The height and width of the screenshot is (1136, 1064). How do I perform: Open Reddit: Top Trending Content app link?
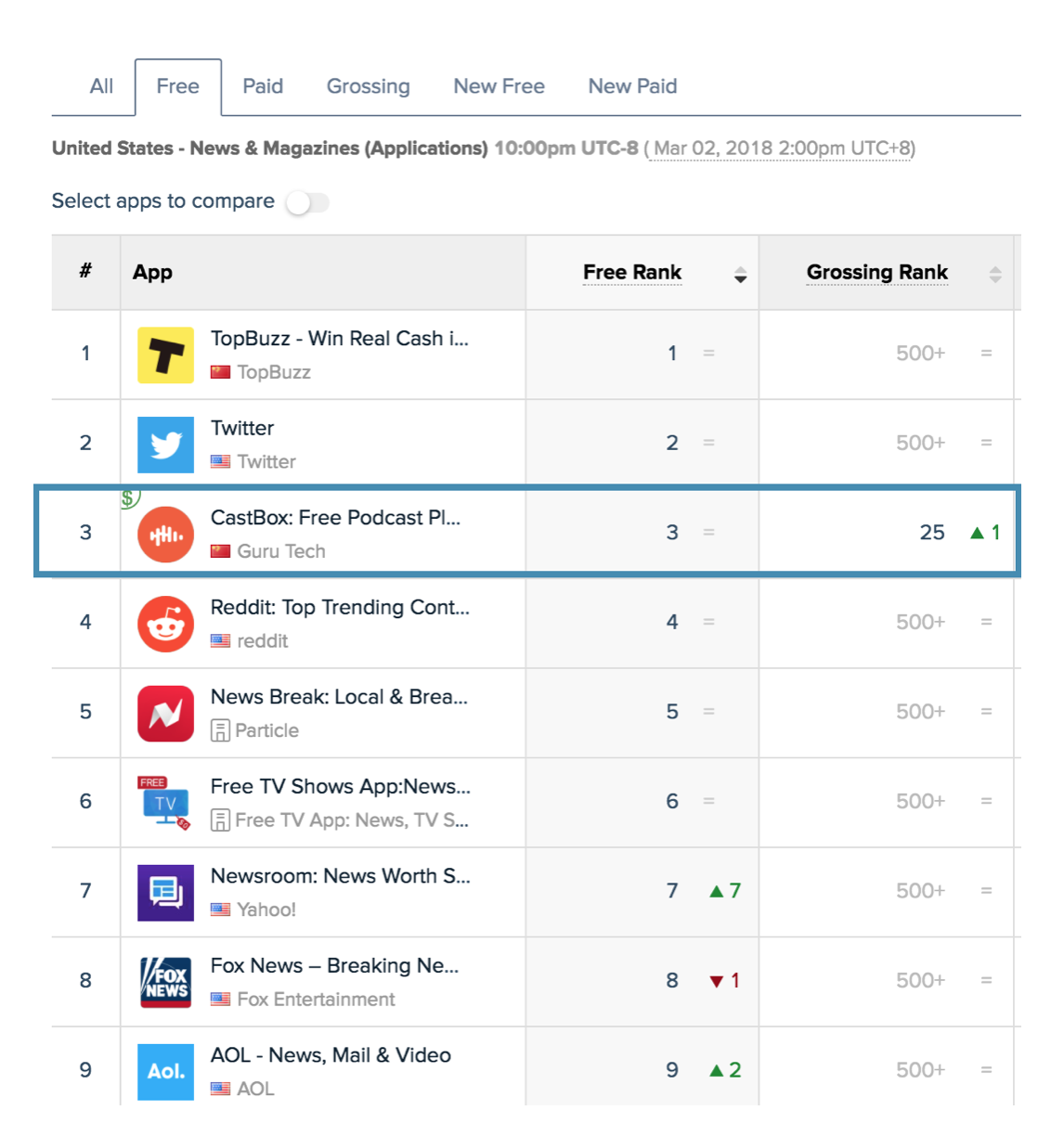(x=340, y=607)
